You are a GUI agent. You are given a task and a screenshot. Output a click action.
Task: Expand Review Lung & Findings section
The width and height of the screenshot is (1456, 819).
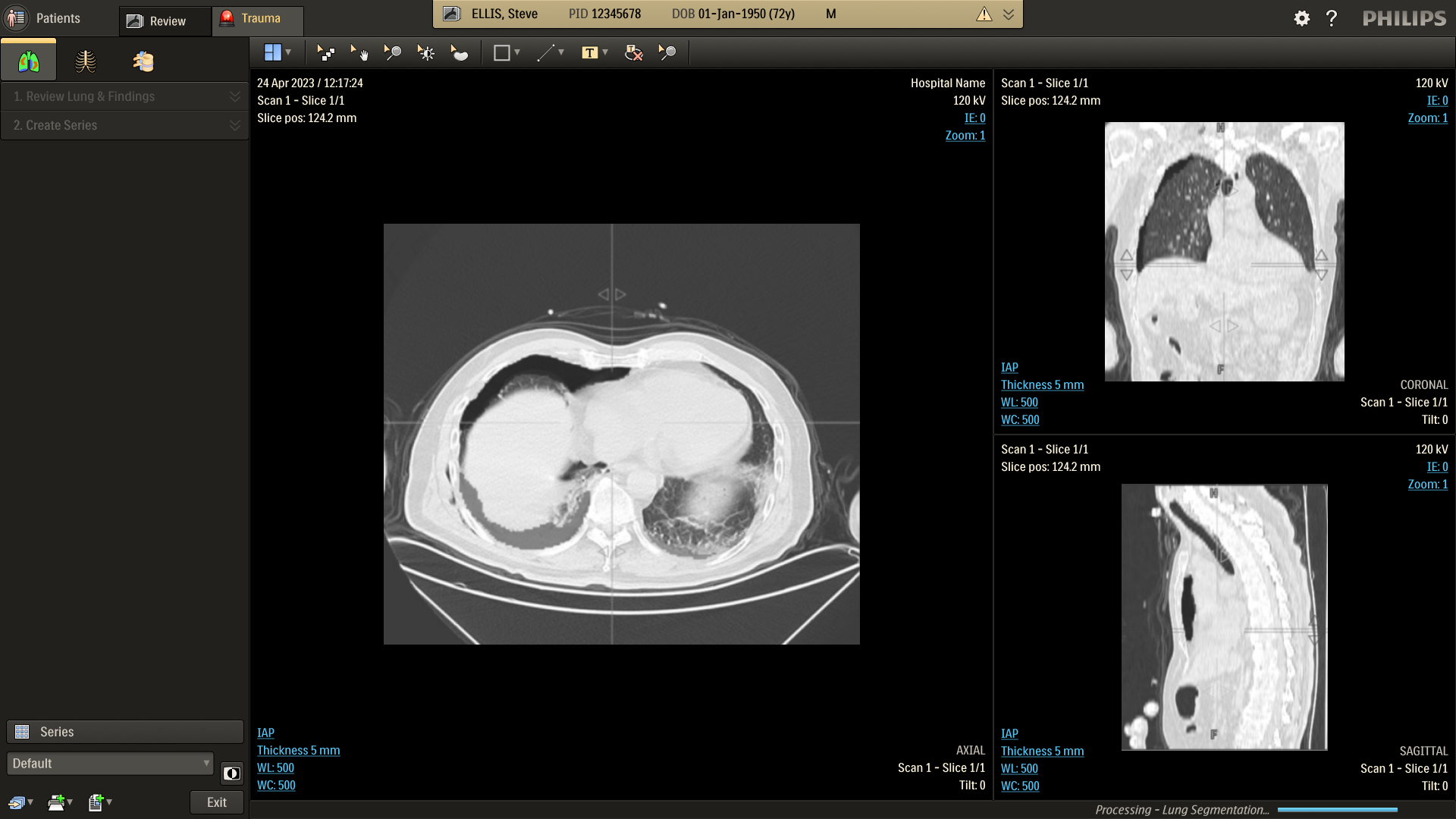(x=125, y=96)
